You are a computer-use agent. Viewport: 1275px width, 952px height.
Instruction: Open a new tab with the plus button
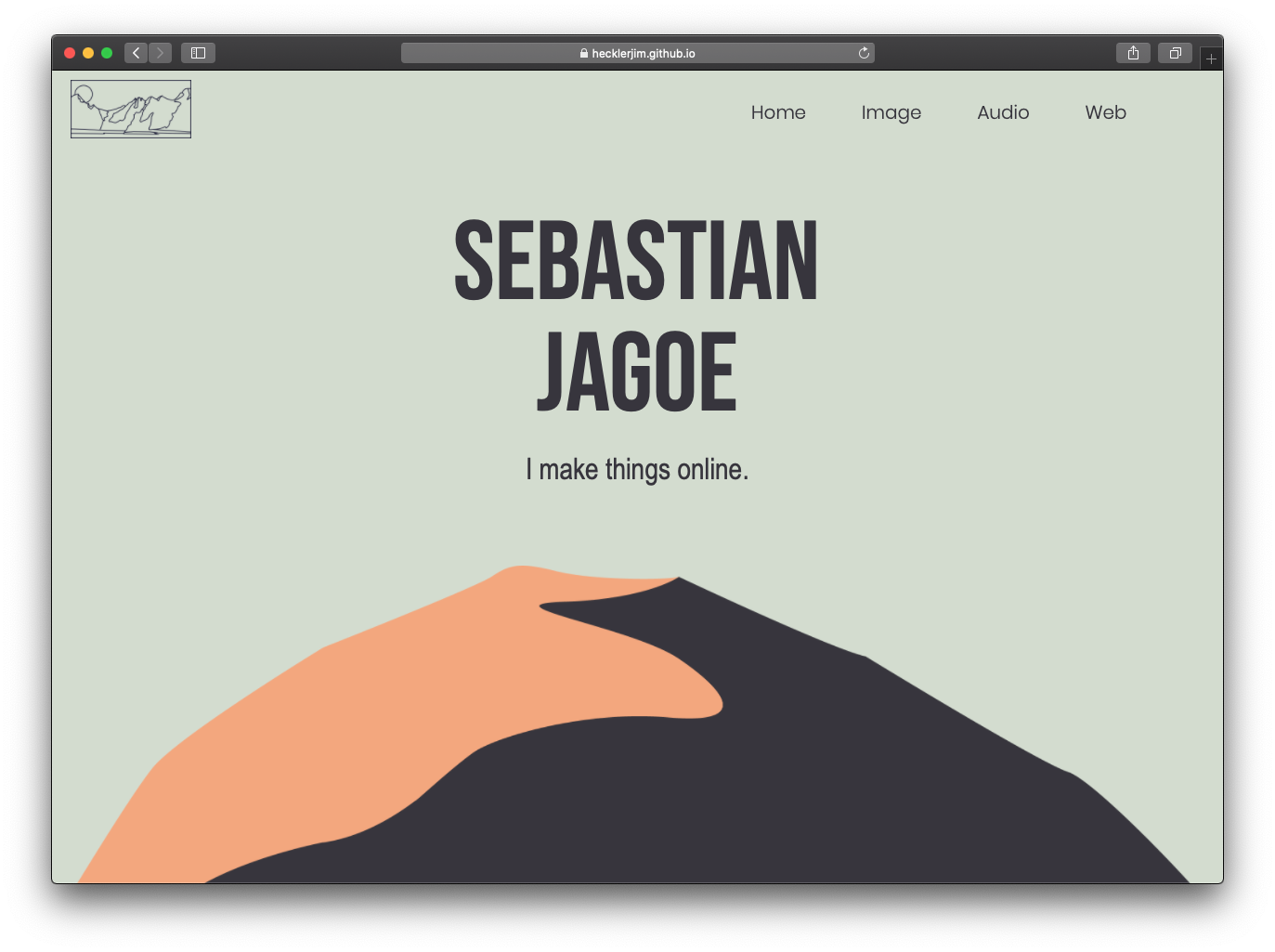point(1211,58)
